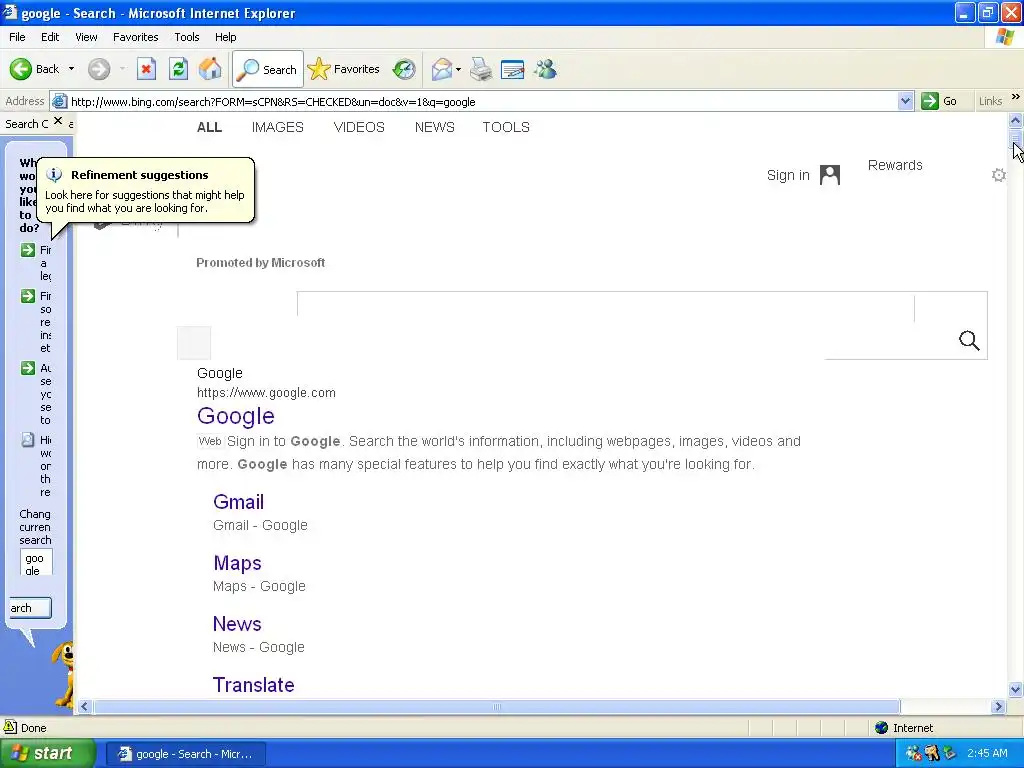Screen dimensions: 1024x768
Task: Open the Messenger people icon
Action: (545, 69)
